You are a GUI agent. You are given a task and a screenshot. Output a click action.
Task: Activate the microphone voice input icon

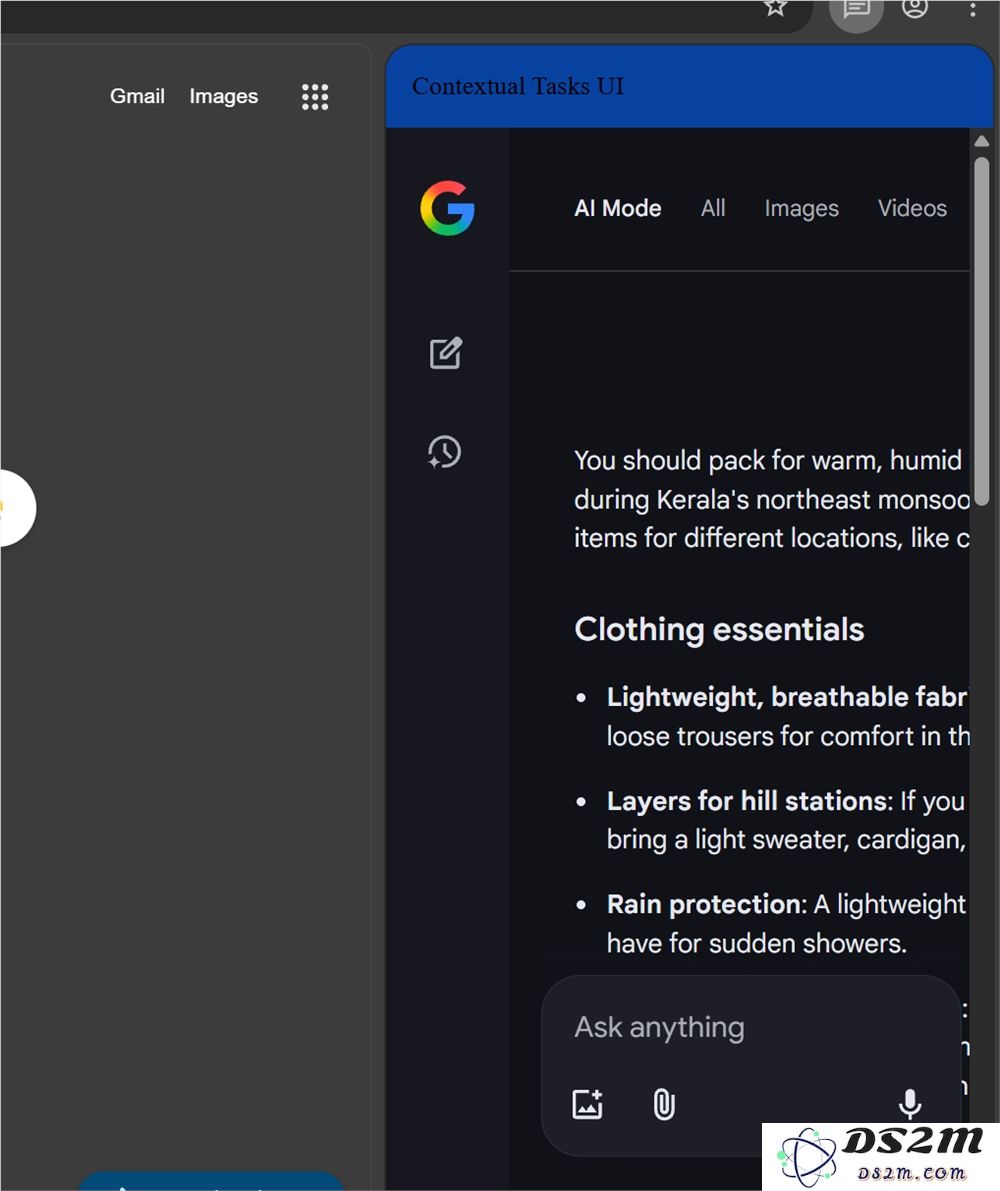point(909,1104)
